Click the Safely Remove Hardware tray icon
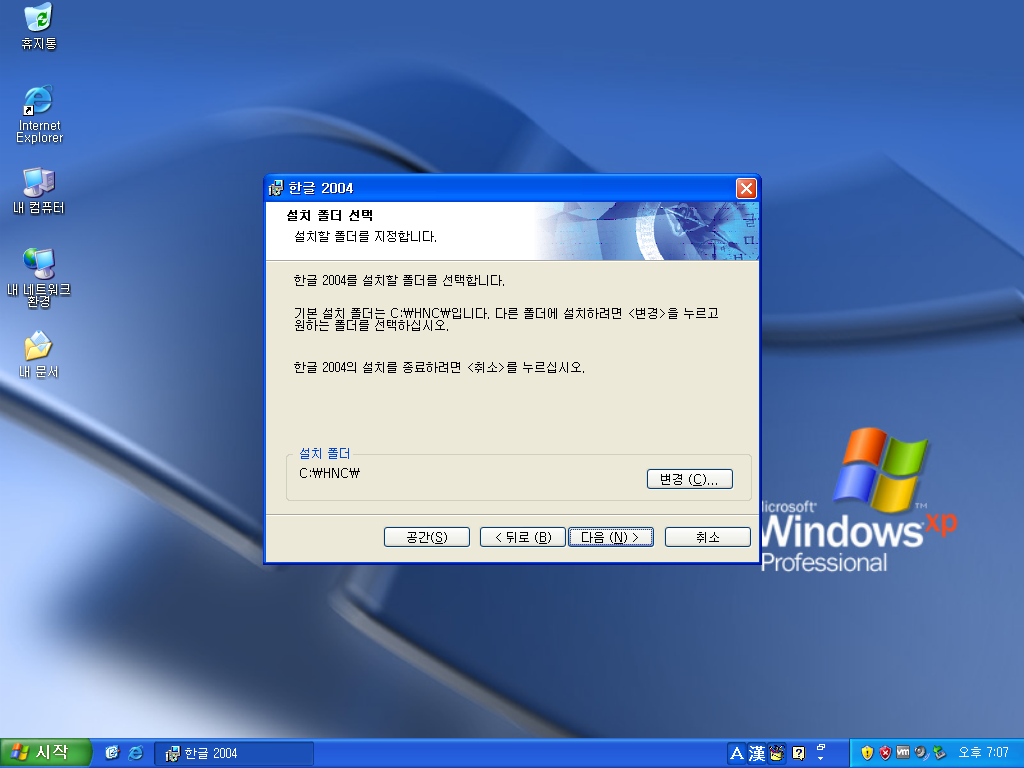 939,753
